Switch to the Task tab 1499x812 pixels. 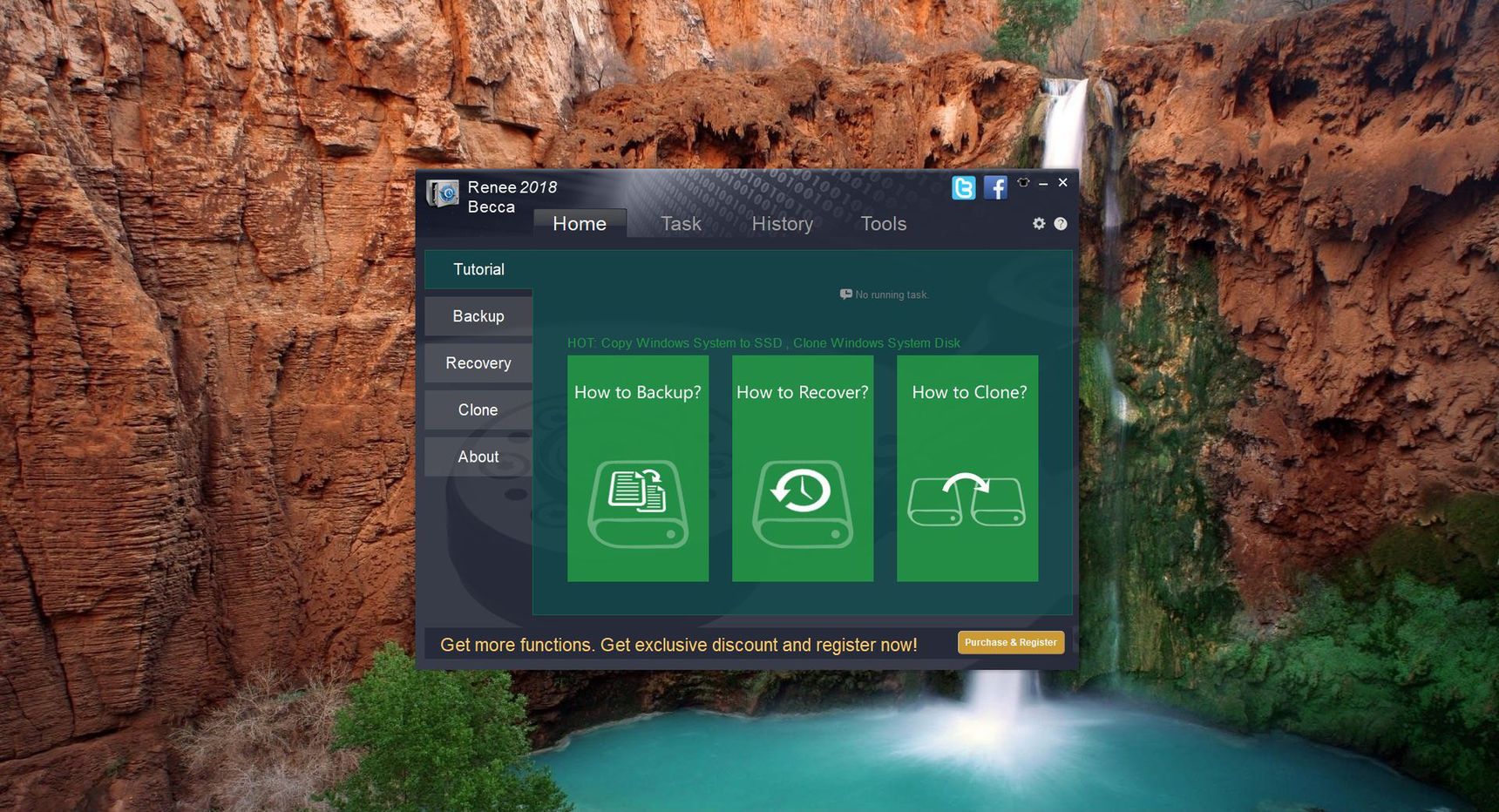[681, 224]
